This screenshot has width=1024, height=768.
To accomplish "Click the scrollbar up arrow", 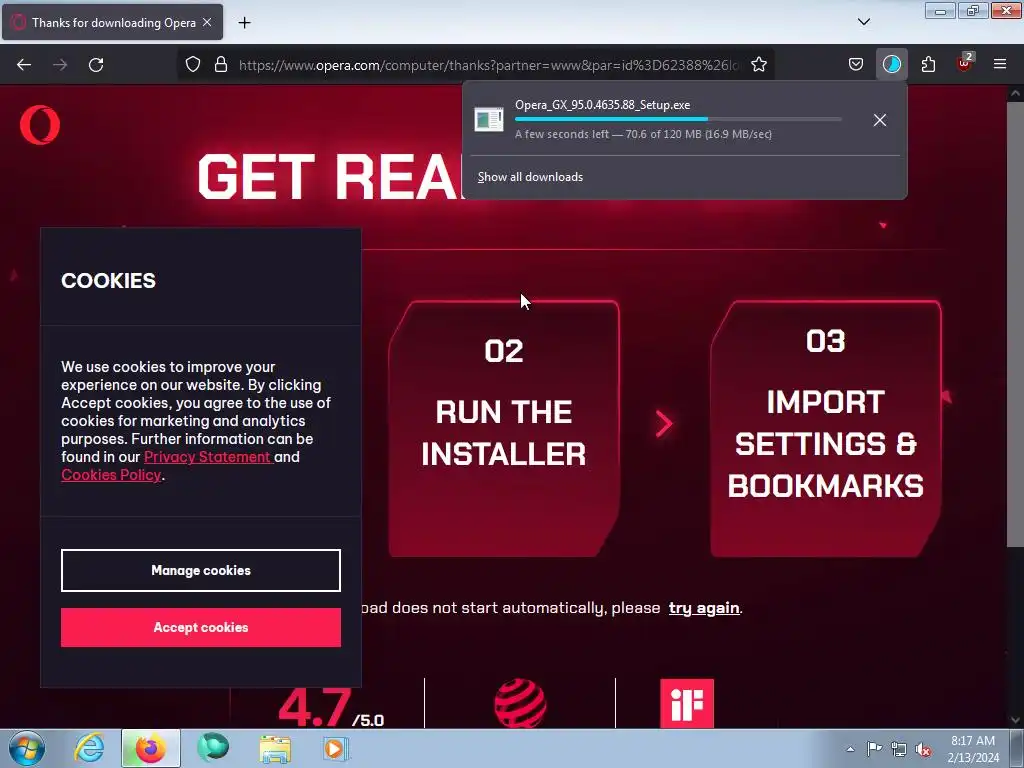I will (x=1015, y=93).
